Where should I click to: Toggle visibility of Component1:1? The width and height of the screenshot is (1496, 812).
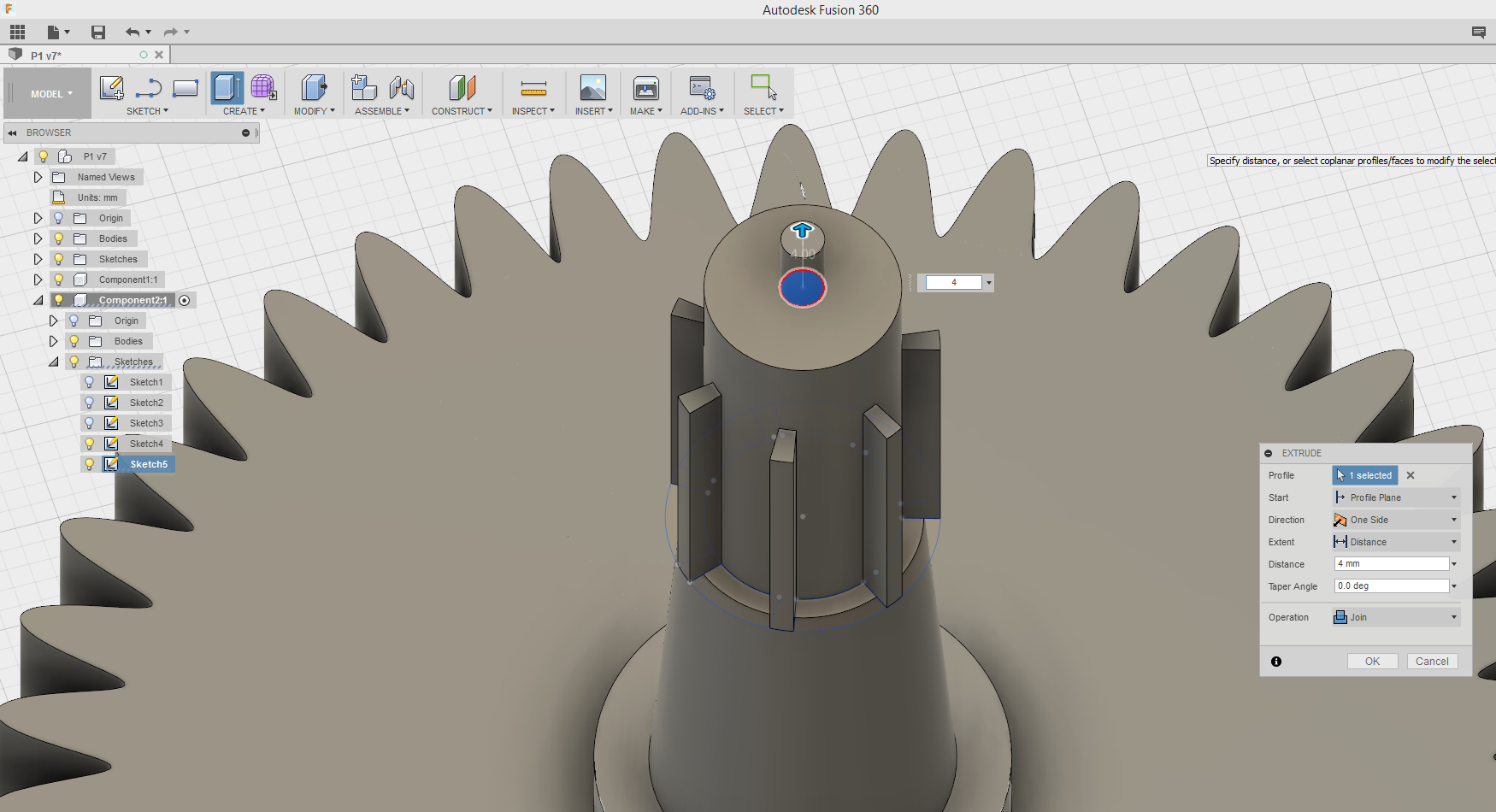[58, 279]
